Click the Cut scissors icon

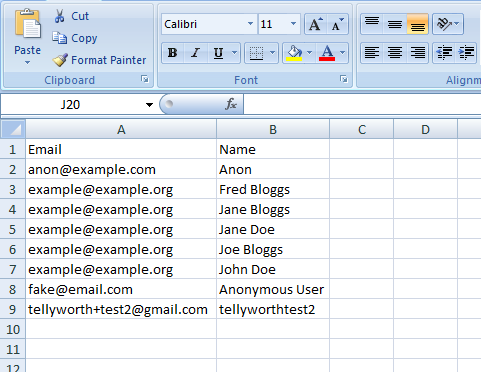pos(59,16)
